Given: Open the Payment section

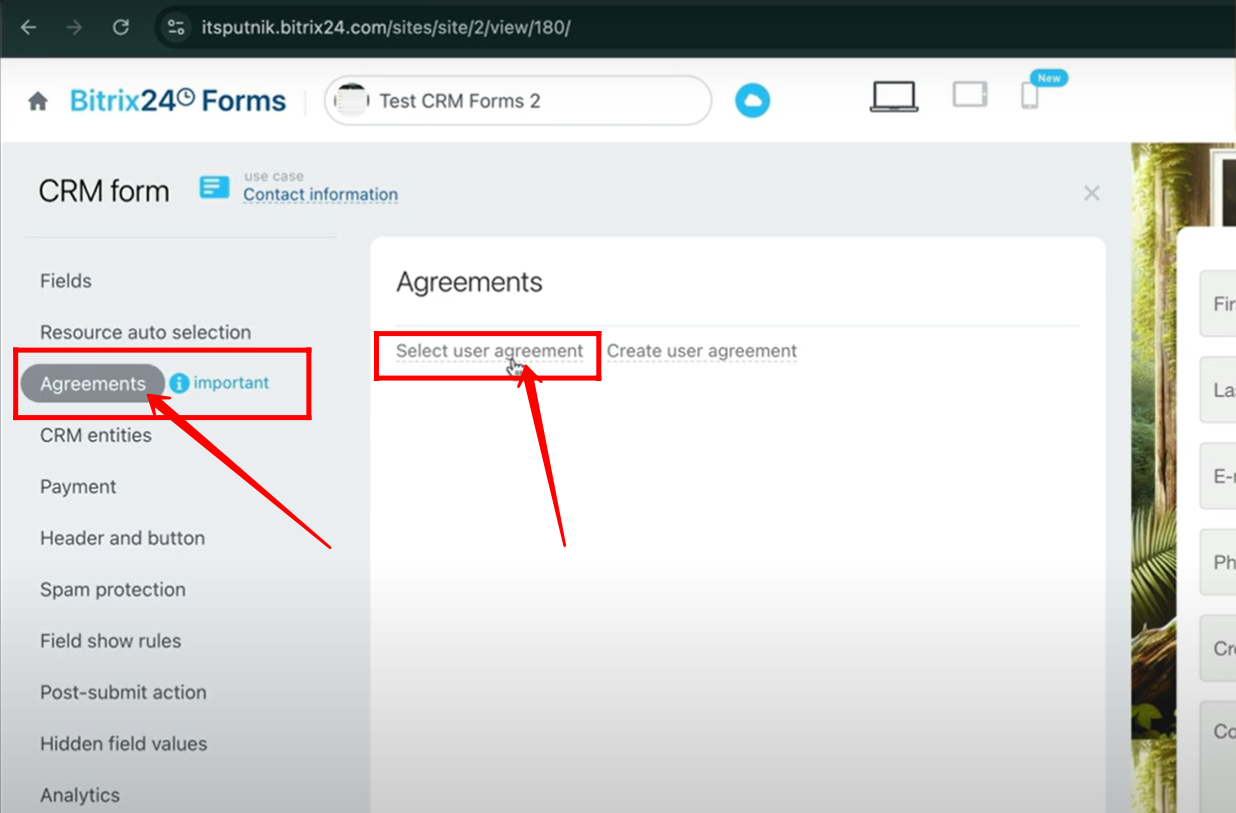Looking at the screenshot, I should click(x=78, y=487).
